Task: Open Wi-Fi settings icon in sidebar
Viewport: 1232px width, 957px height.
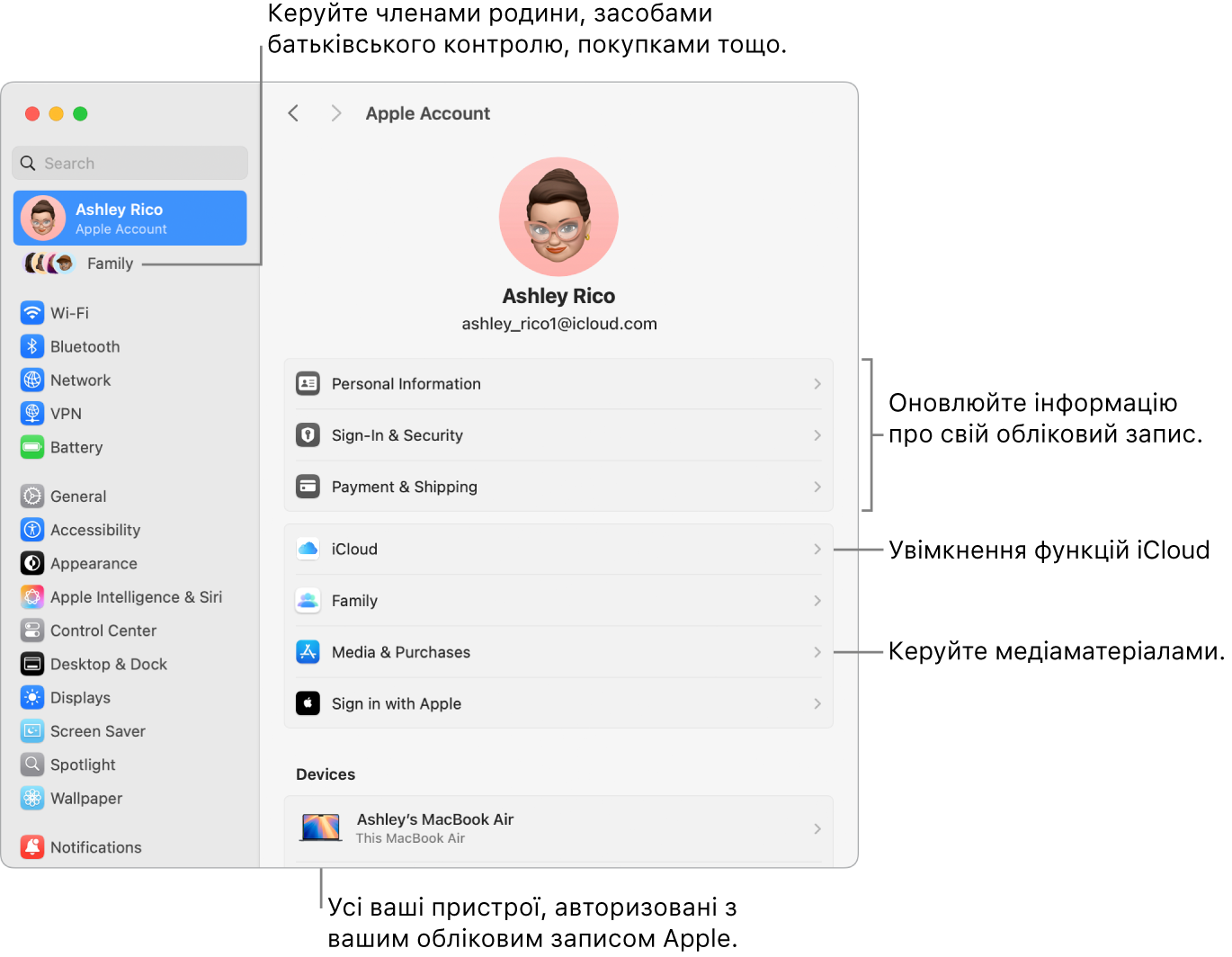Action: (x=32, y=313)
